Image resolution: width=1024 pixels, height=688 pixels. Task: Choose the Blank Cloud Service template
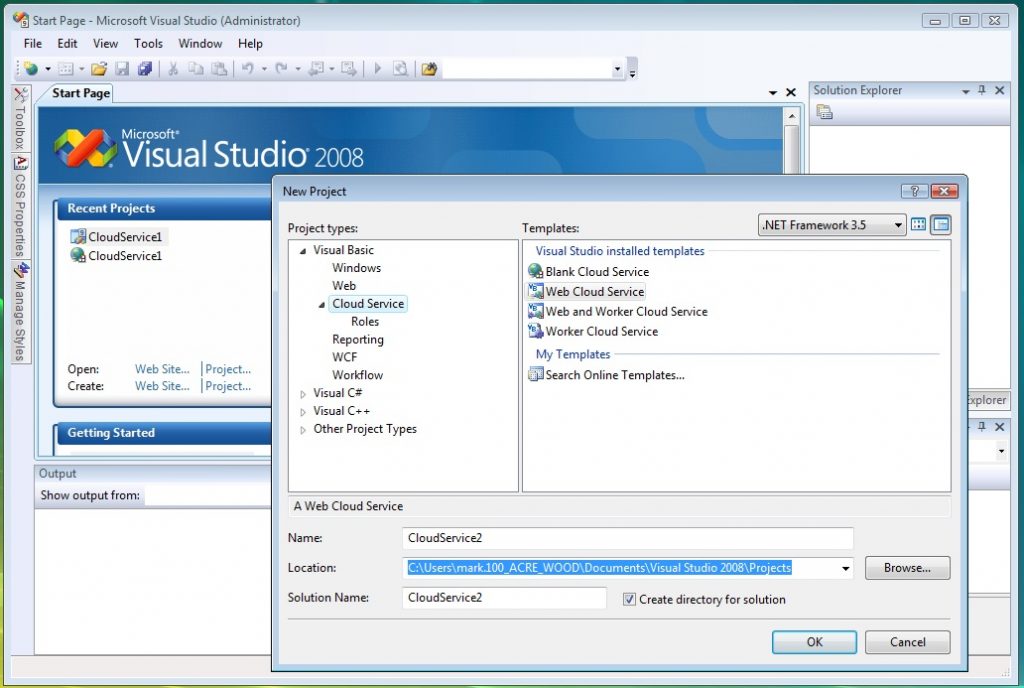596,272
